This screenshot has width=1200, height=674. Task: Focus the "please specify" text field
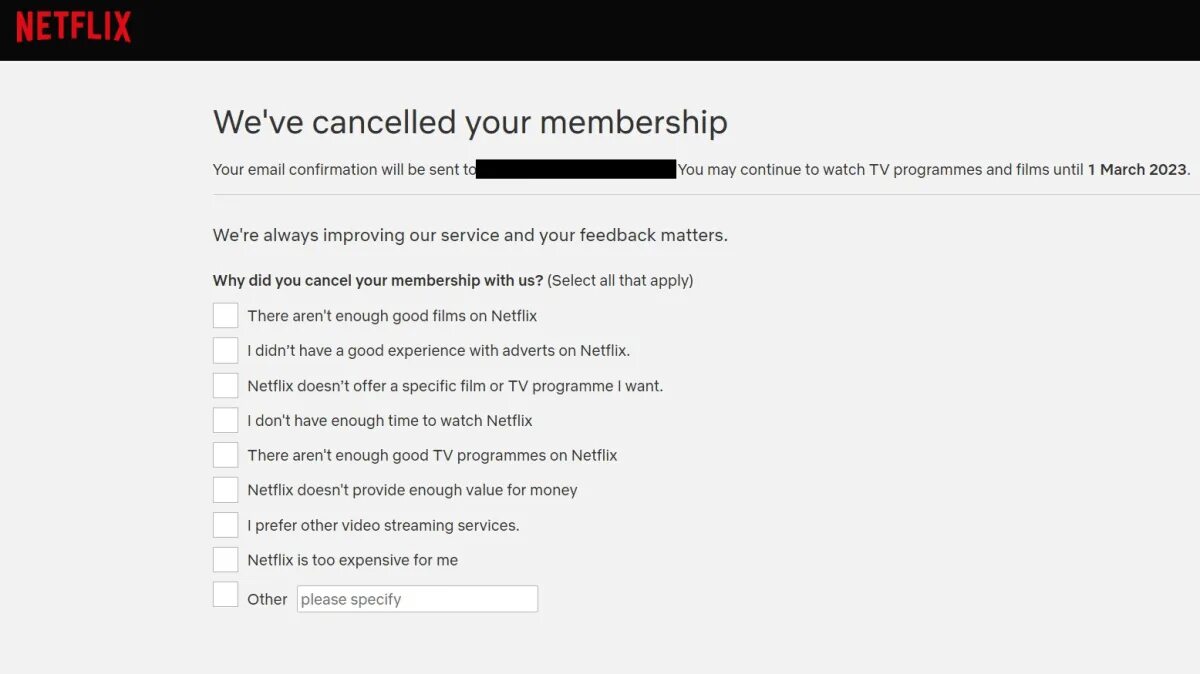point(417,599)
